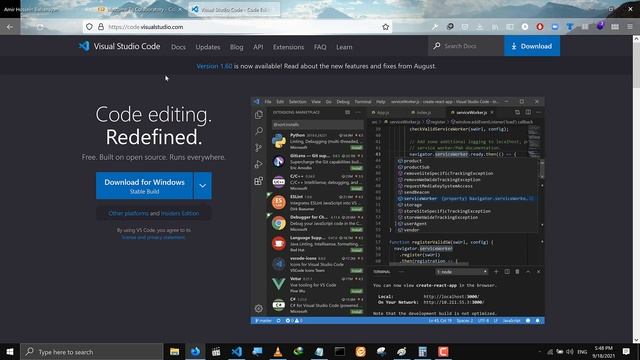Go back using the browser back arrow

tap(10, 27)
